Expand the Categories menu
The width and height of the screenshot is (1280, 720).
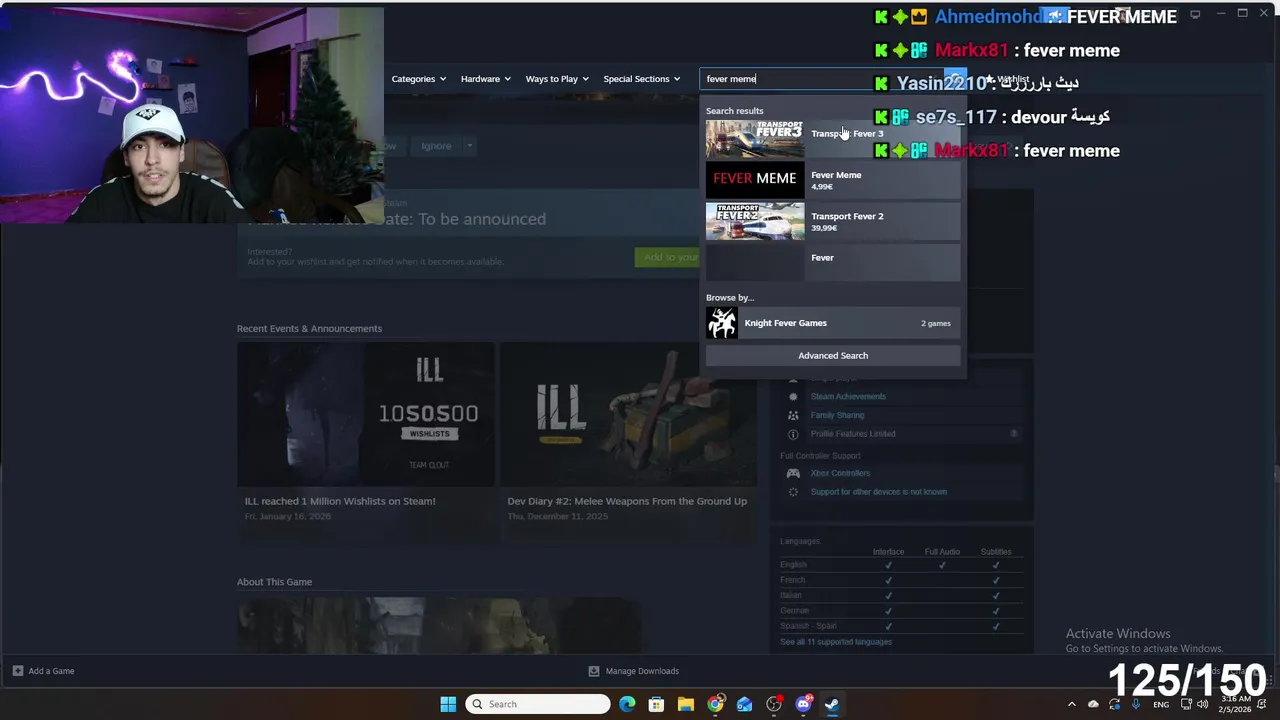point(418,79)
